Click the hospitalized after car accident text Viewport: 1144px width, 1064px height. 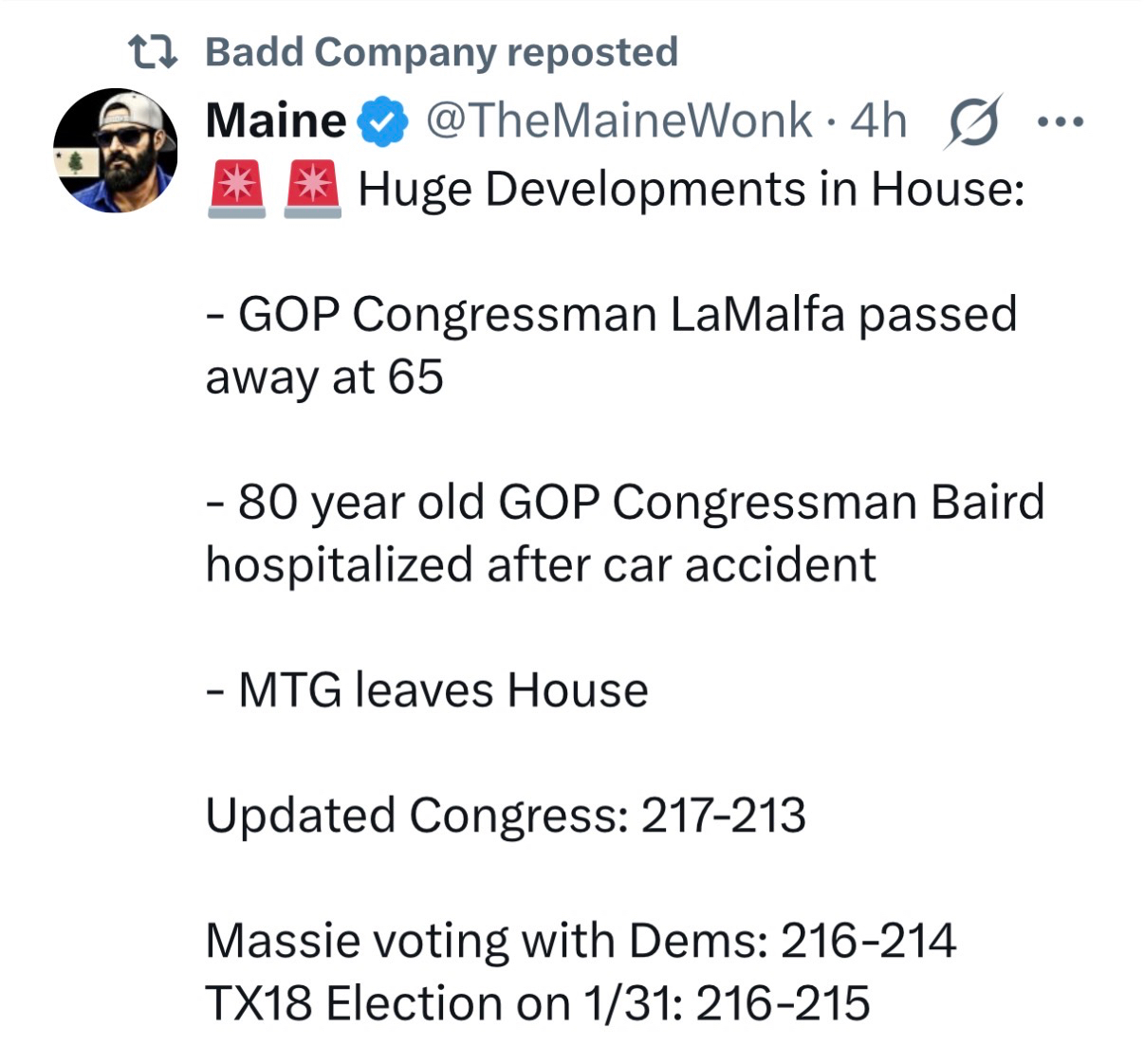[x=541, y=565]
